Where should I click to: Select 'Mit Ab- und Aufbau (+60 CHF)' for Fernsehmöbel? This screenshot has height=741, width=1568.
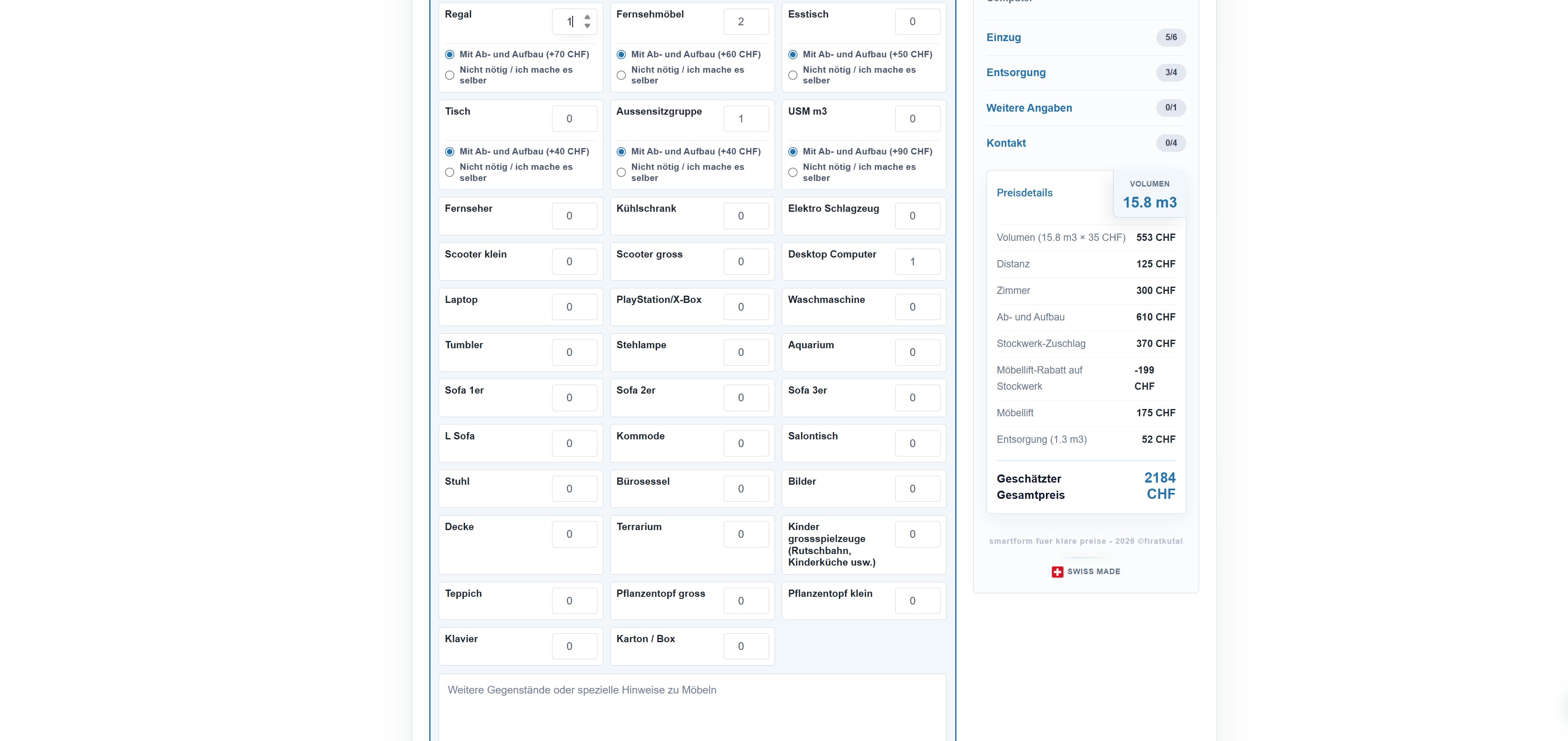[x=621, y=55]
